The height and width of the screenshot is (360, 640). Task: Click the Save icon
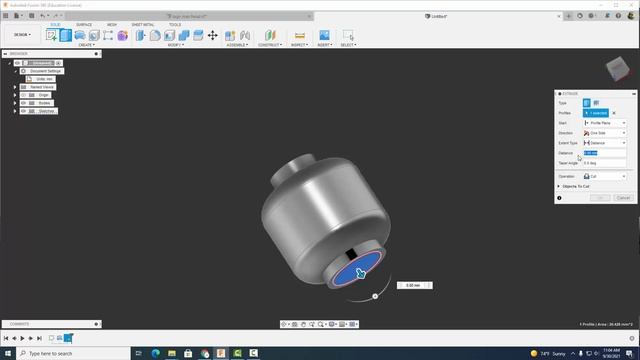pos(31,16)
